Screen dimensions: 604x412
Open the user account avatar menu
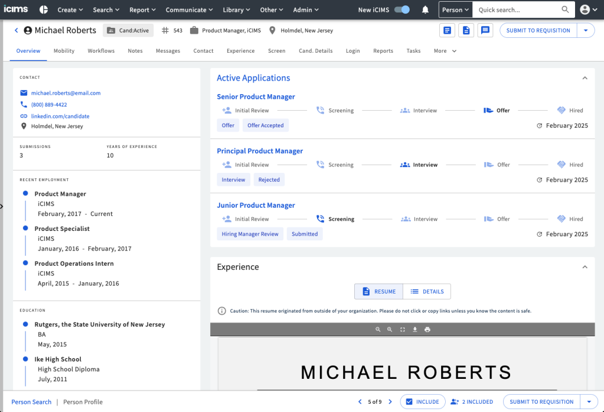585,10
